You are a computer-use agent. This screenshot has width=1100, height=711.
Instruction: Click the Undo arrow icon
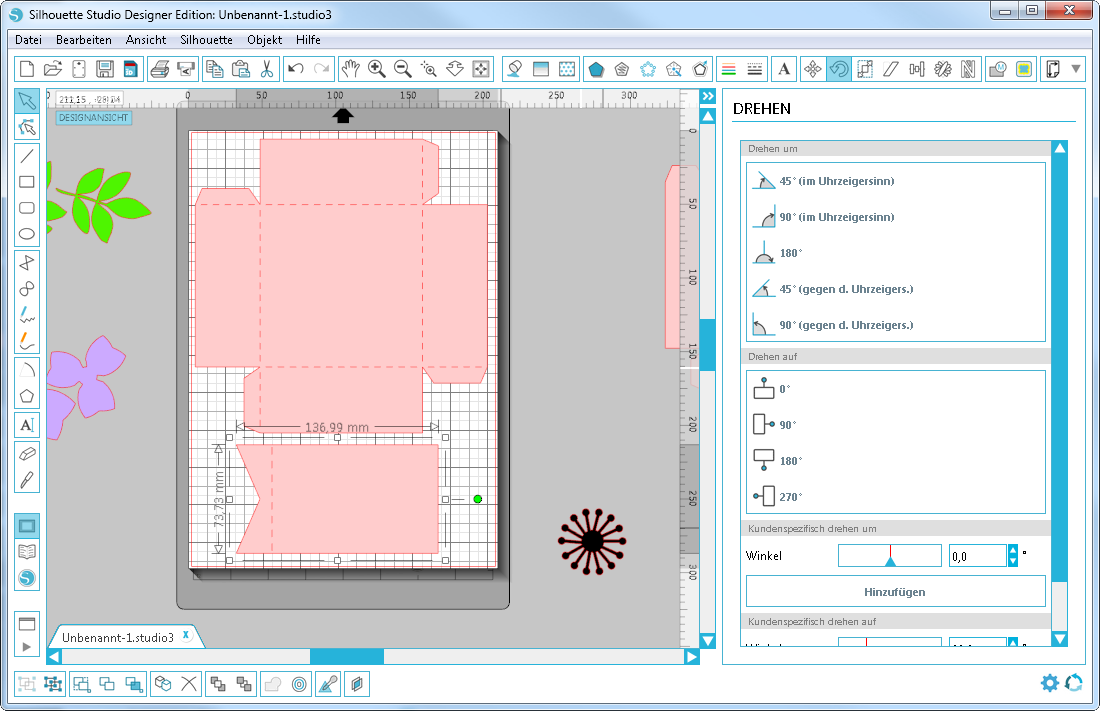pyautogui.click(x=295, y=69)
